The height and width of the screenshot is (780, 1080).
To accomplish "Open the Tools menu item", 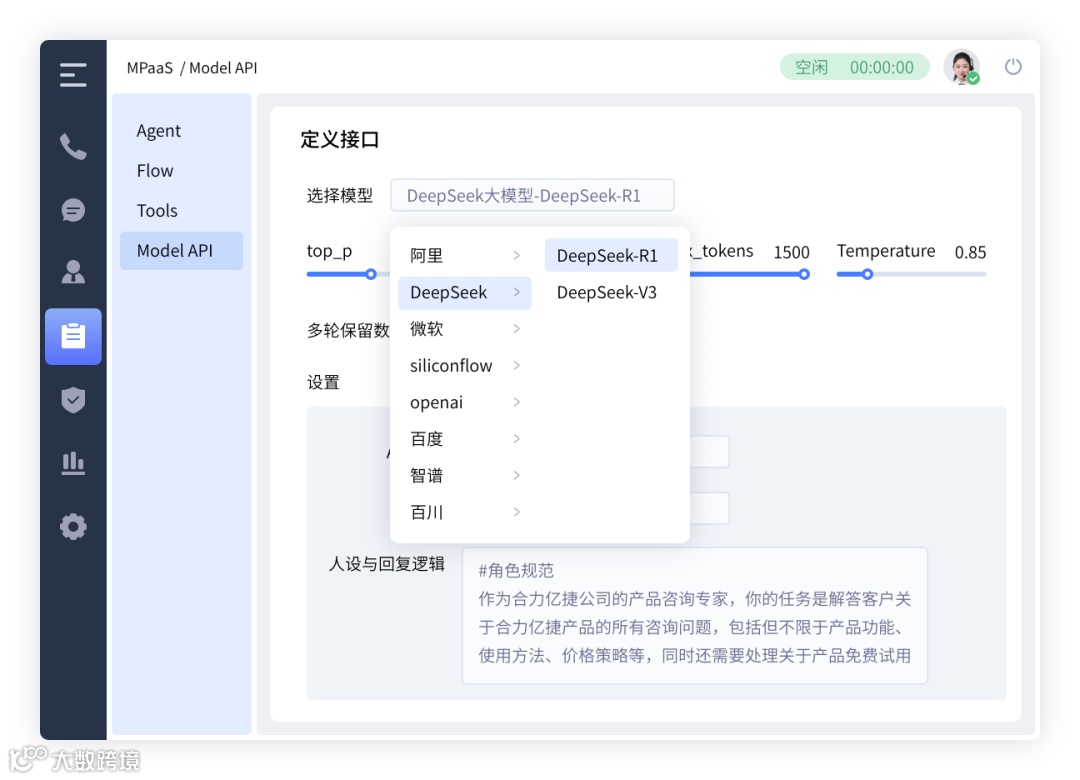I will [x=157, y=211].
